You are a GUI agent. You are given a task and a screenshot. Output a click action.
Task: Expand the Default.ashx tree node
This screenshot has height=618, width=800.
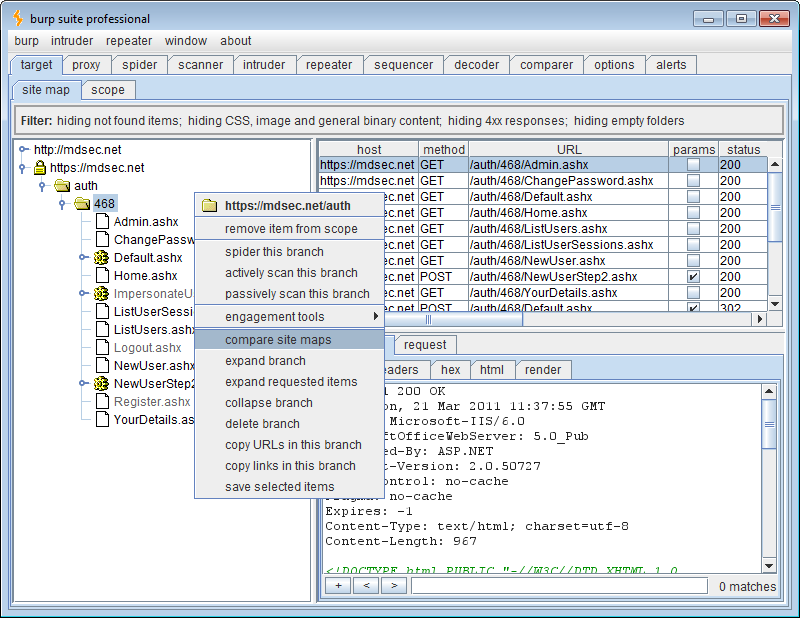coord(83,257)
